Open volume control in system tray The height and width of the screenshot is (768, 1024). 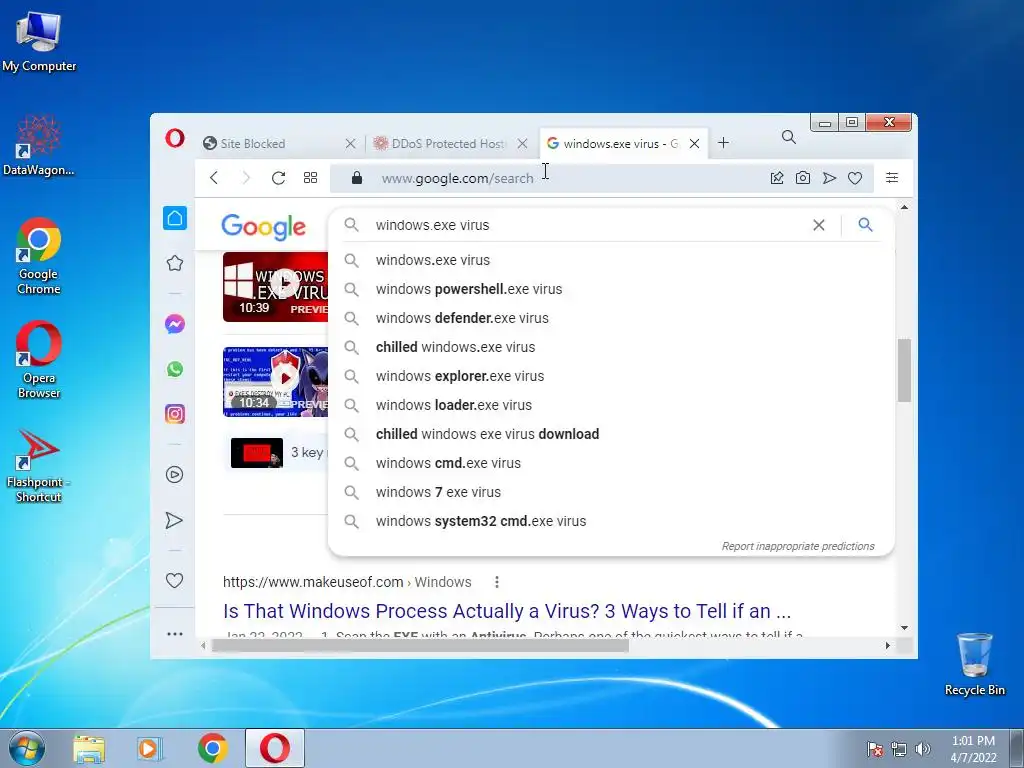pos(923,750)
